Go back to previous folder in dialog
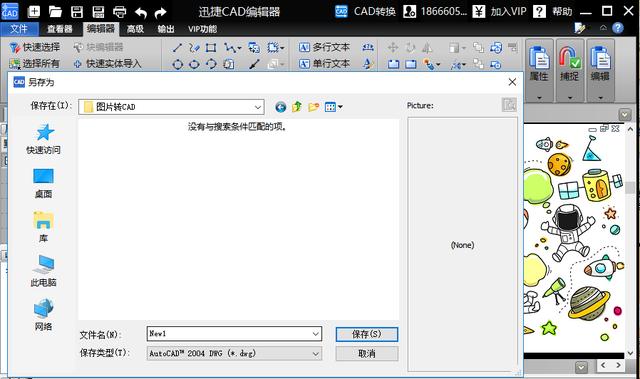The height and width of the screenshot is (379, 640). coord(280,107)
